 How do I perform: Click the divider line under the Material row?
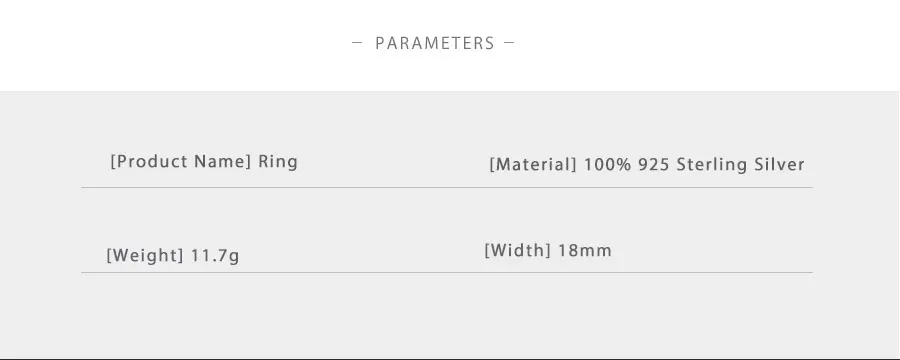[x=447, y=187]
